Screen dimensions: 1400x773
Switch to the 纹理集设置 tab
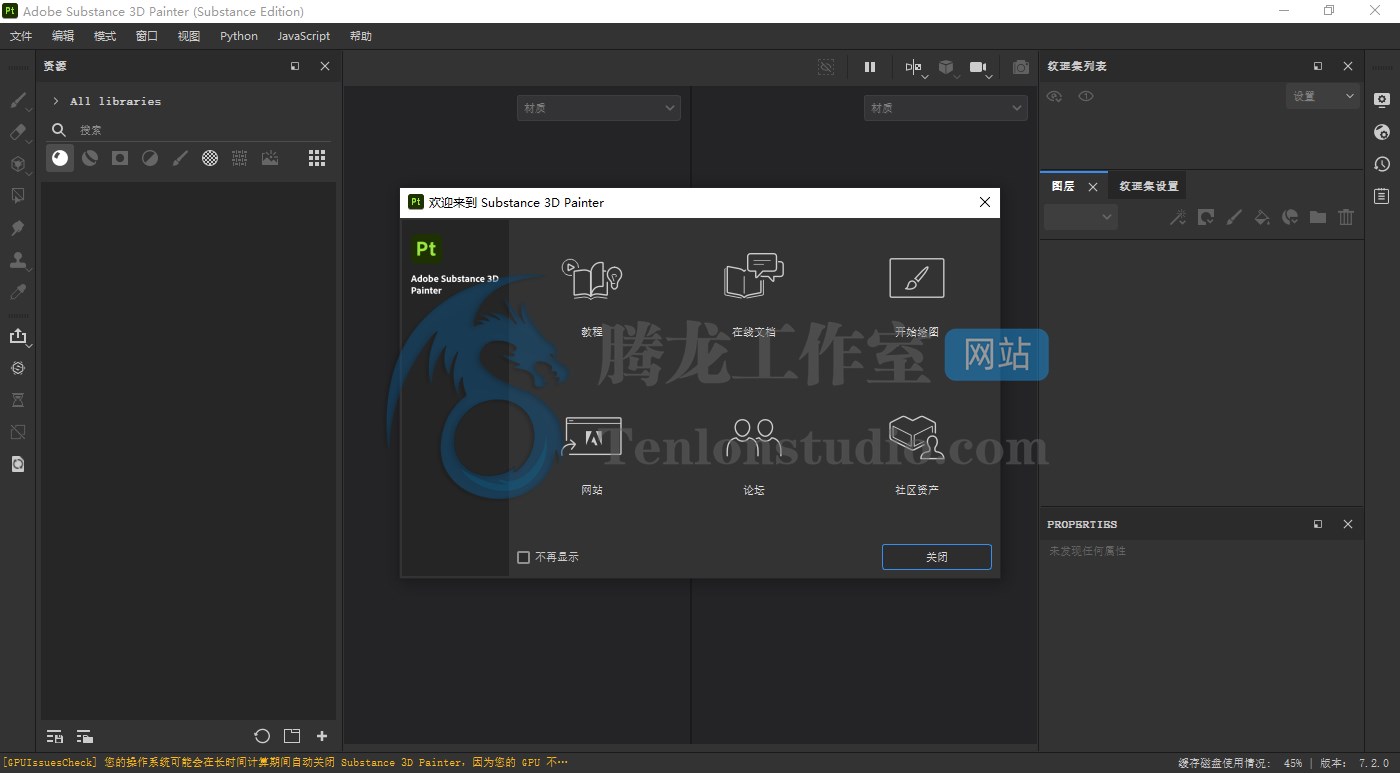click(x=1148, y=186)
